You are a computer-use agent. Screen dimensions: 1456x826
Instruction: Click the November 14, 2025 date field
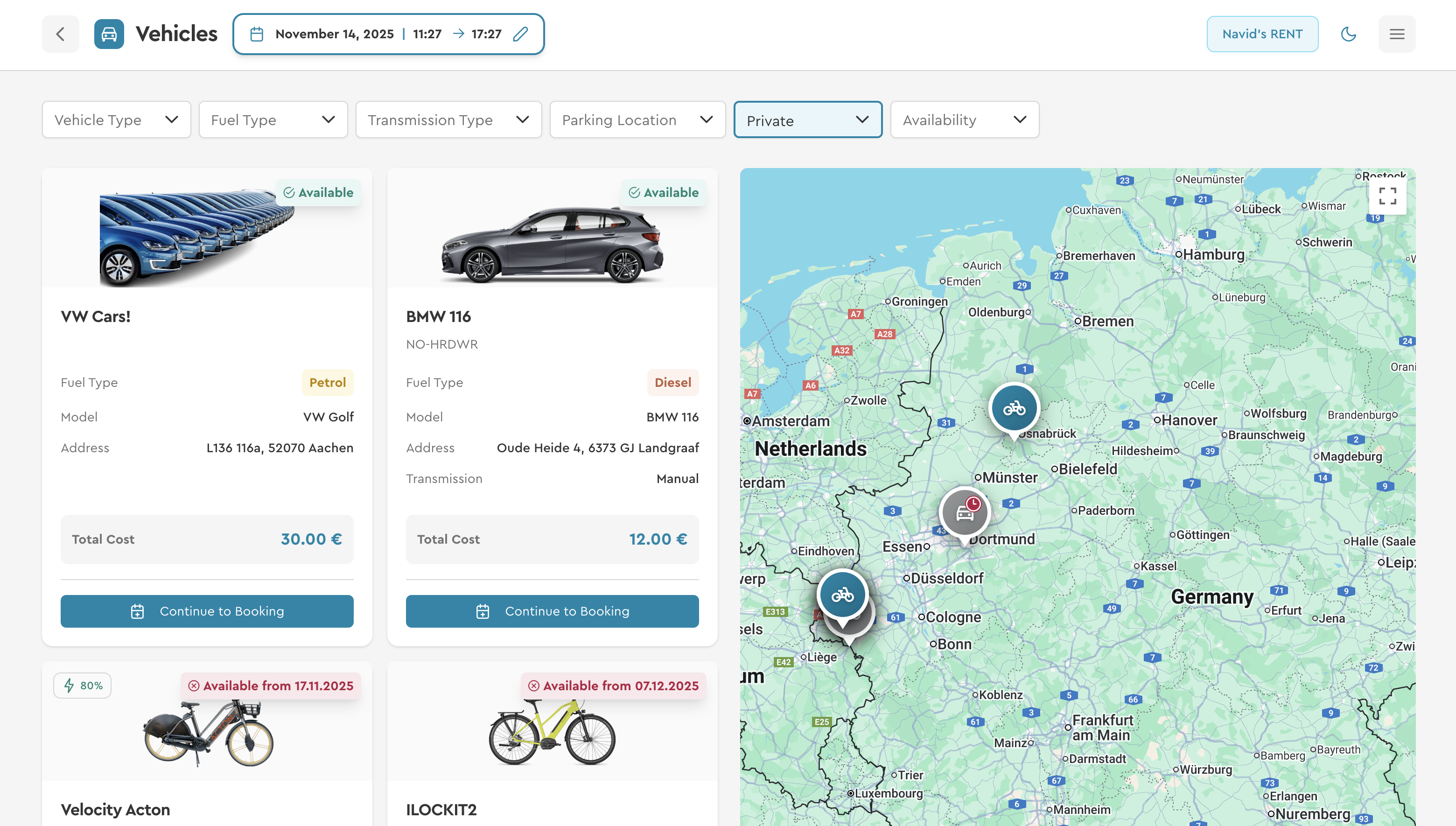point(334,34)
